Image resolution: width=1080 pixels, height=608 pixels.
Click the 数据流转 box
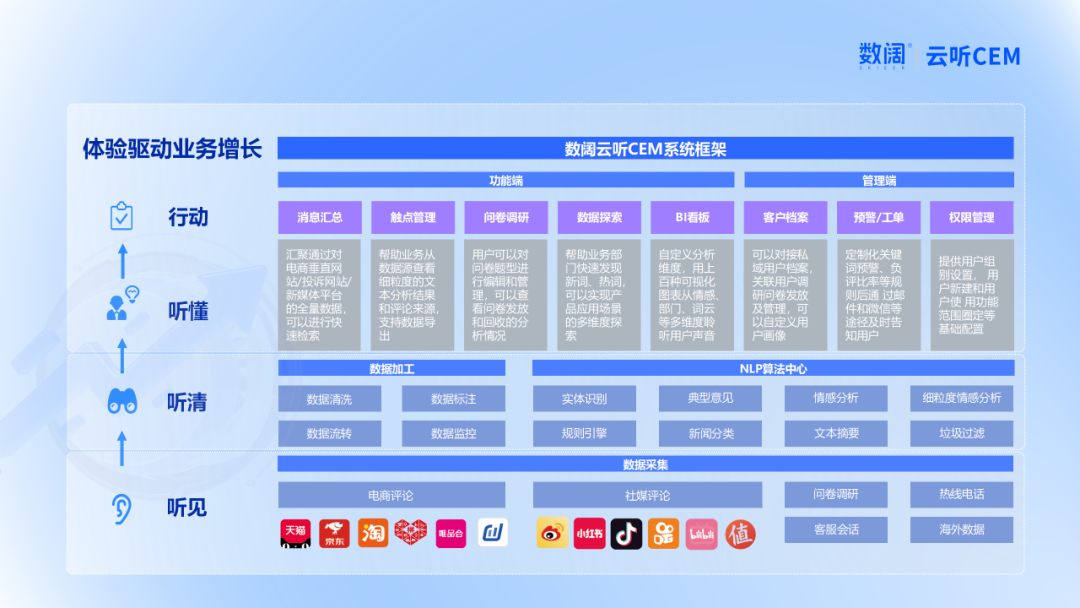click(329, 433)
